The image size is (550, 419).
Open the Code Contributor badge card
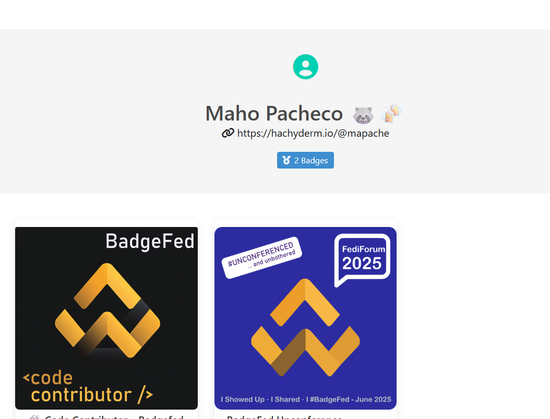(106, 318)
